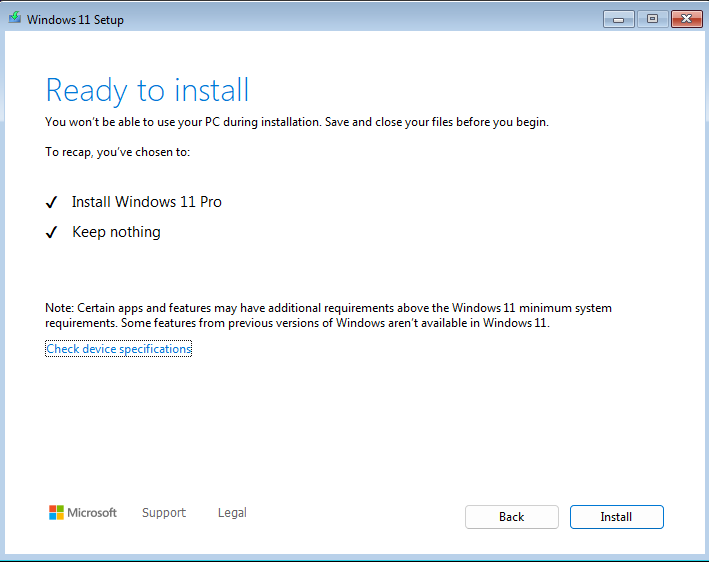The image size is (709, 562).
Task: Select the Keep nothing text
Action: (x=116, y=232)
